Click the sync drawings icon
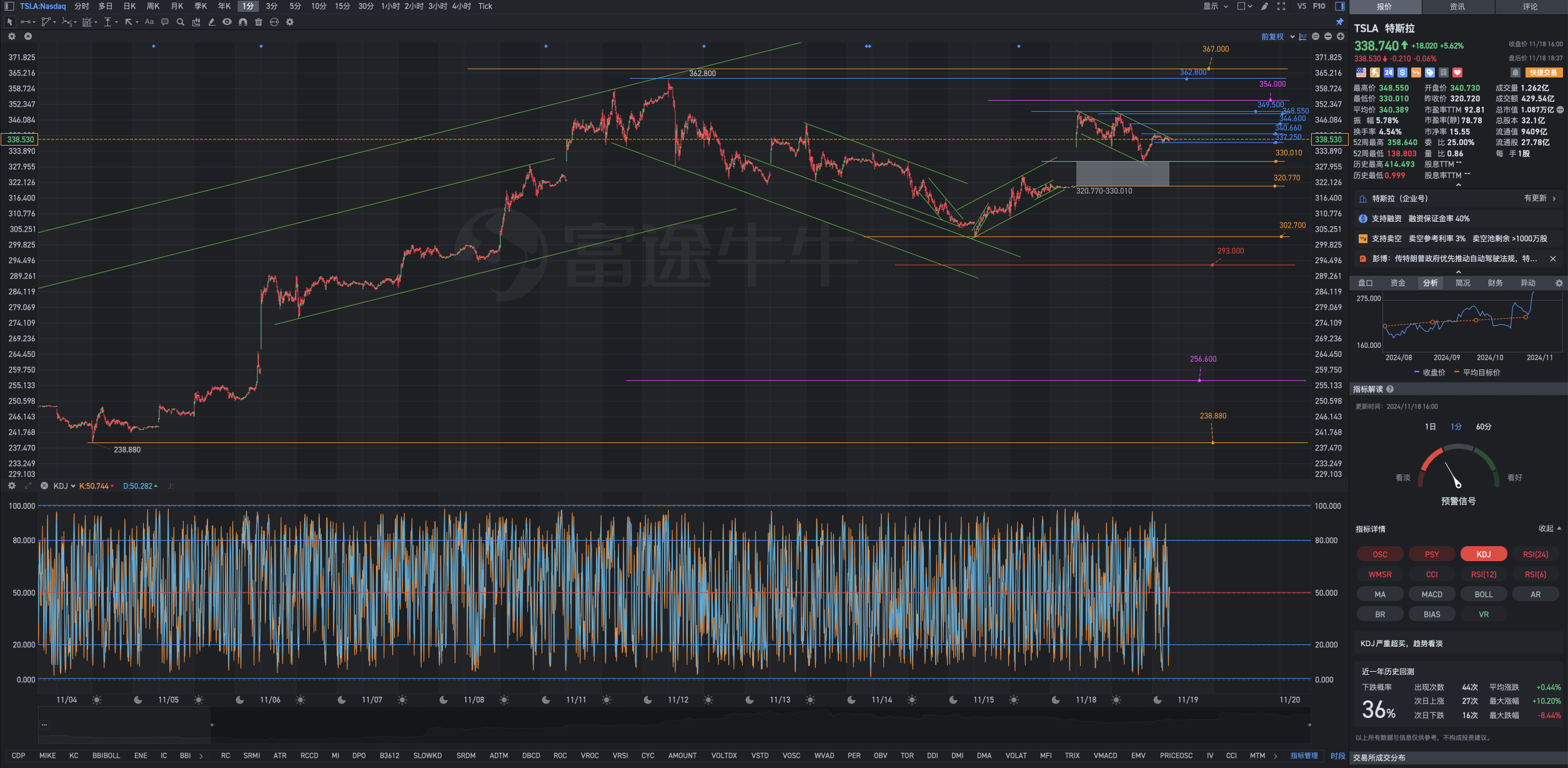This screenshot has height=768, width=1568. (274, 22)
